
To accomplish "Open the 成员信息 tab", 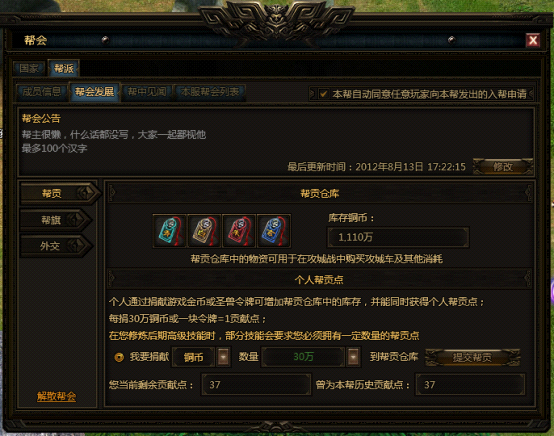I will (42, 92).
